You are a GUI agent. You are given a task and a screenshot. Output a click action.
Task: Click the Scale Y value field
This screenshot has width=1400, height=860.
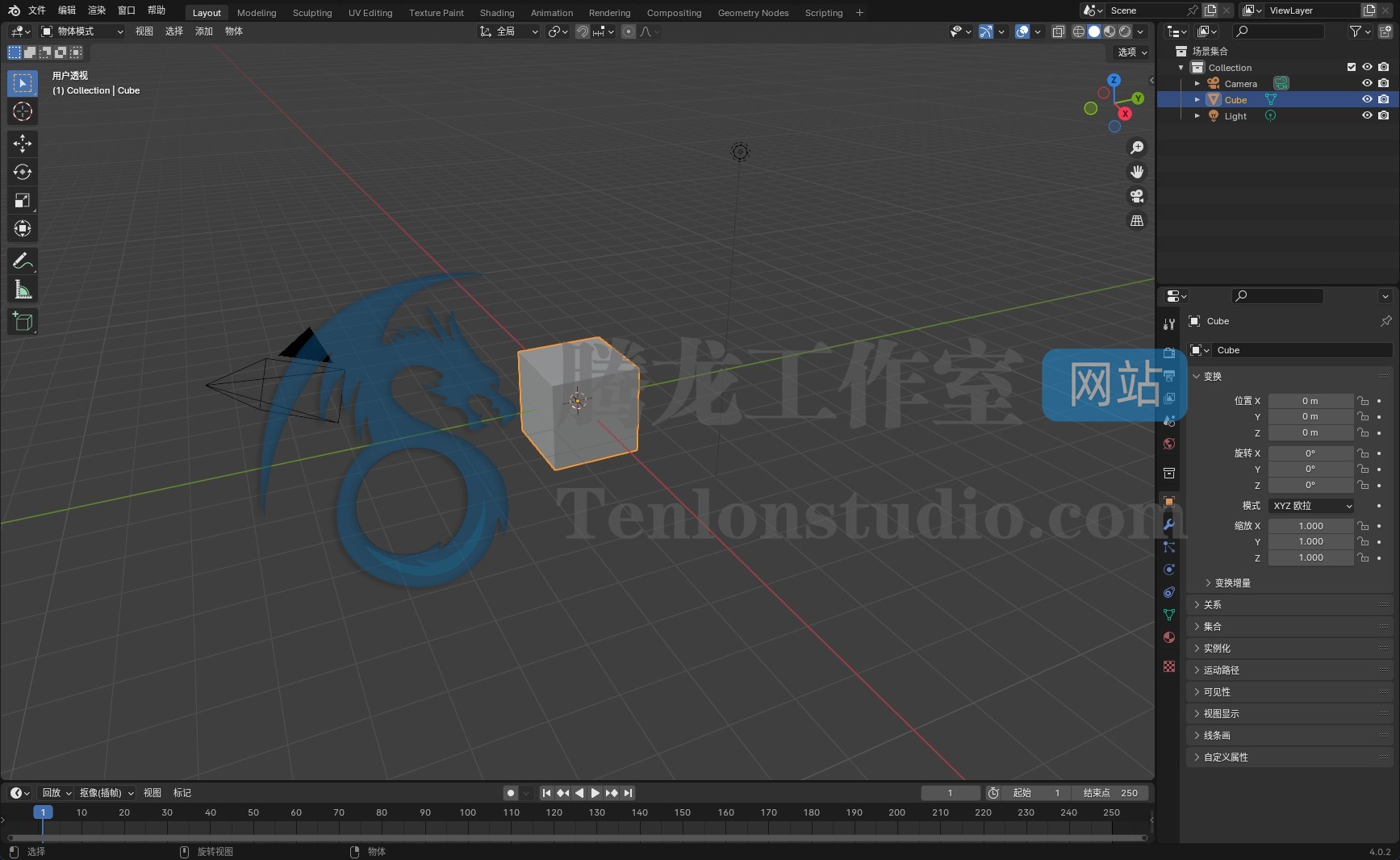point(1310,541)
